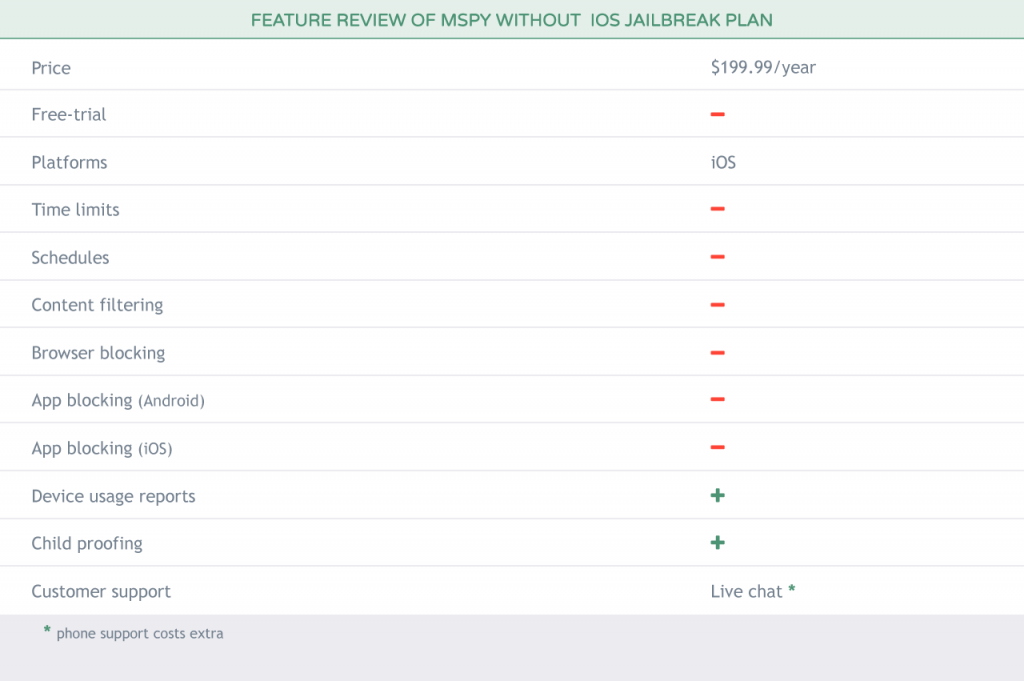Select the iOS platform value
Image resolution: width=1024 pixels, height=681 pixels.
pyautogui.click(x=723, y=162)
